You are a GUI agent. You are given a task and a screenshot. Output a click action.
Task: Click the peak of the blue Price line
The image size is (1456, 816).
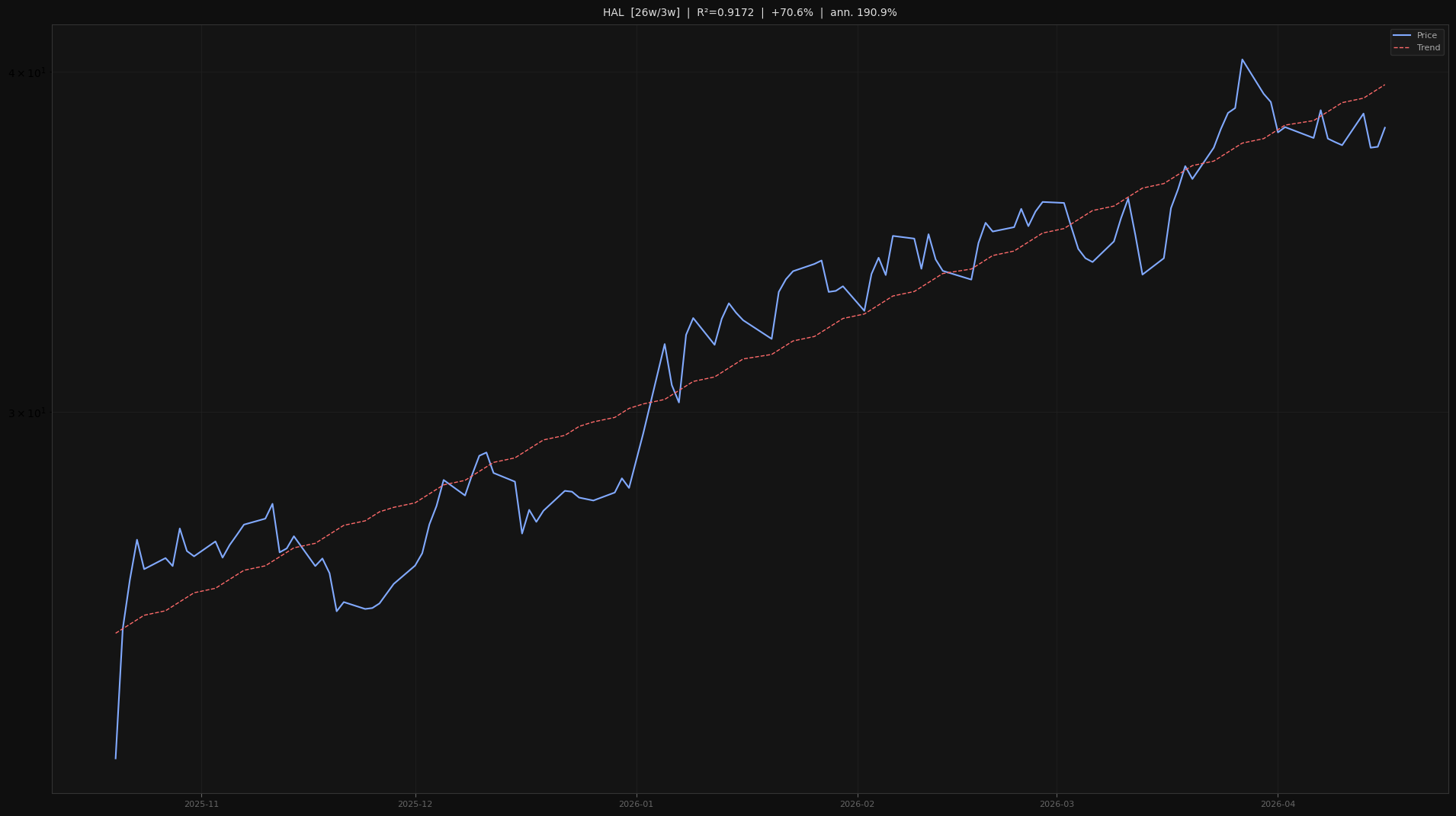point(1242,59)
